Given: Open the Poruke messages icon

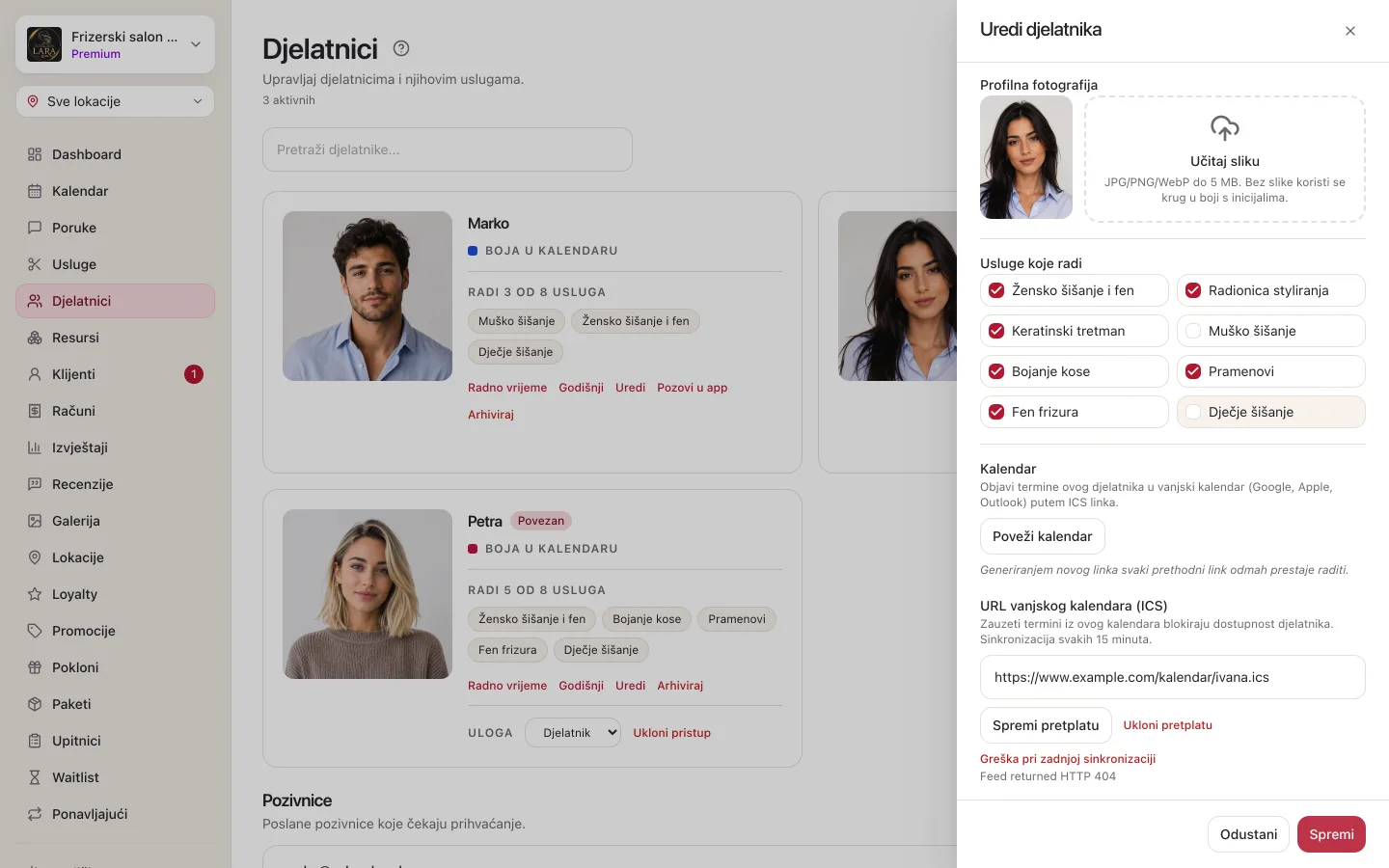Looking at the screenshot, I should click(35, 228).
